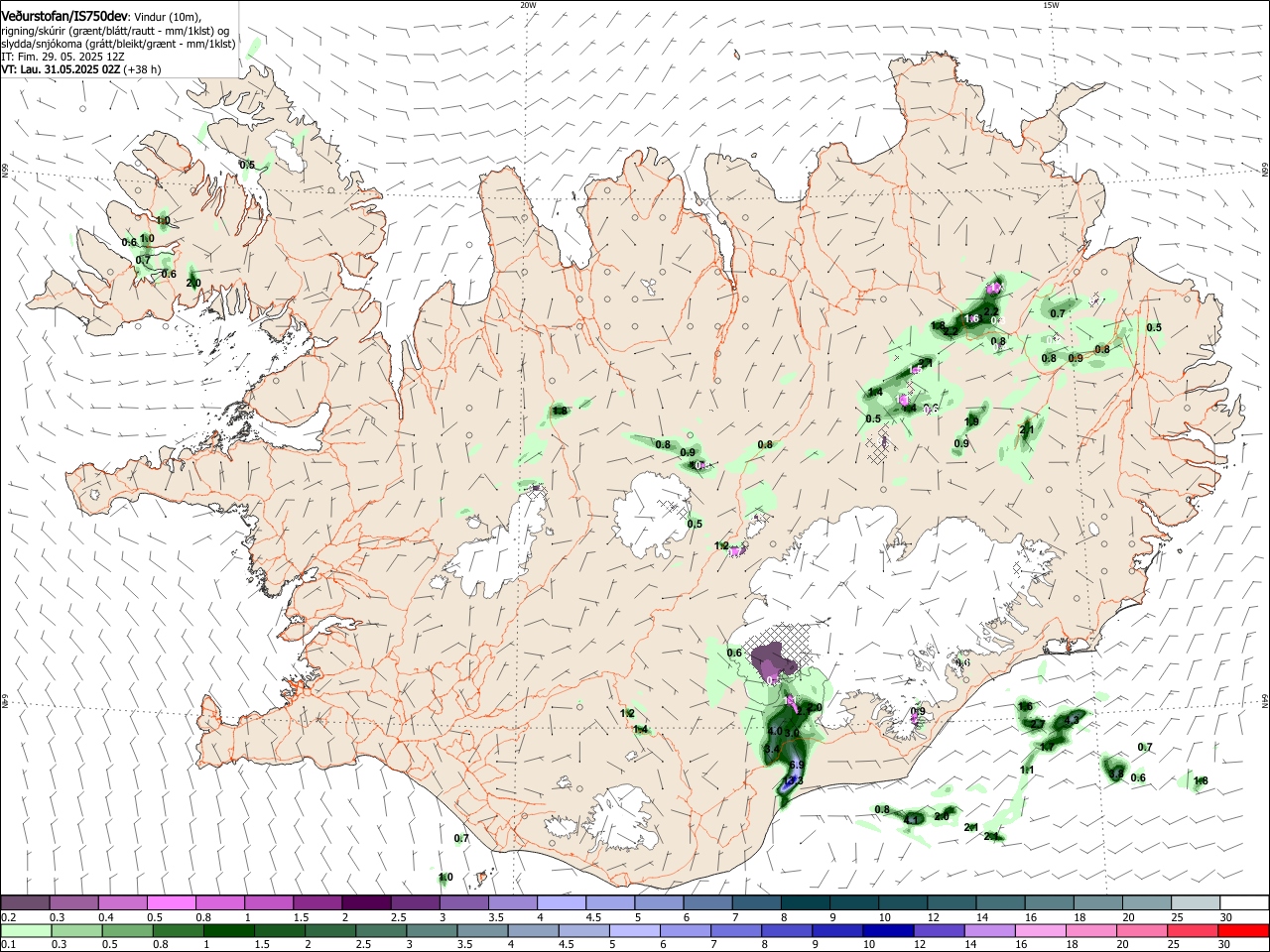Select pale grey snow swatch between 25 and 30

click(x=1196, y=902)
